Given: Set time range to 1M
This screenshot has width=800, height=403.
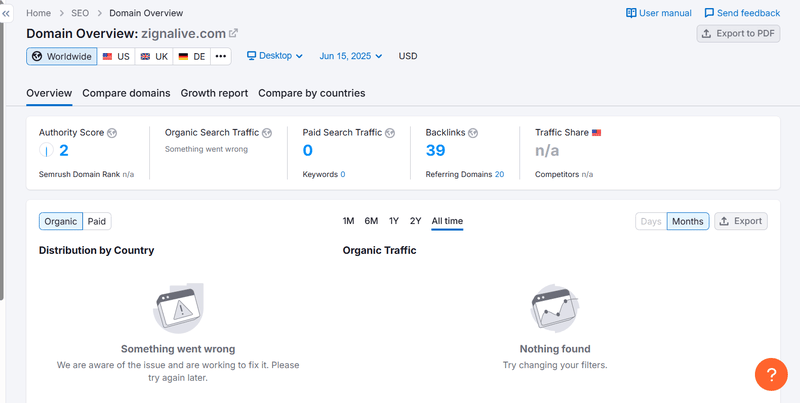Looking at the screenshot, I should tap(348, 221).
